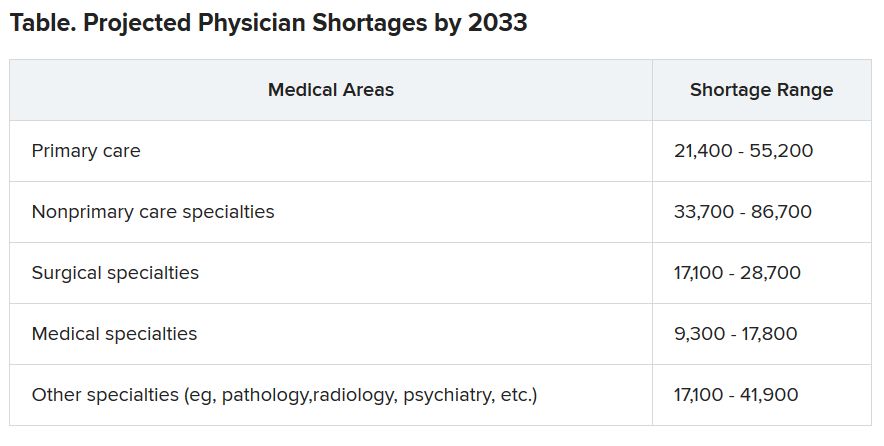The width and height of the screenshot is (884, 446).
Task: Select the Other specialties row label
Action: 284,395
